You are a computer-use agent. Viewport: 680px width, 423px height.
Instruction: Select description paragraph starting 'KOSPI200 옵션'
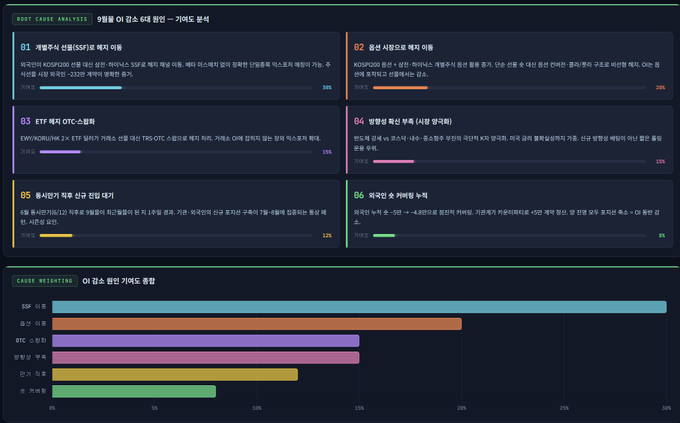[507, 69]
